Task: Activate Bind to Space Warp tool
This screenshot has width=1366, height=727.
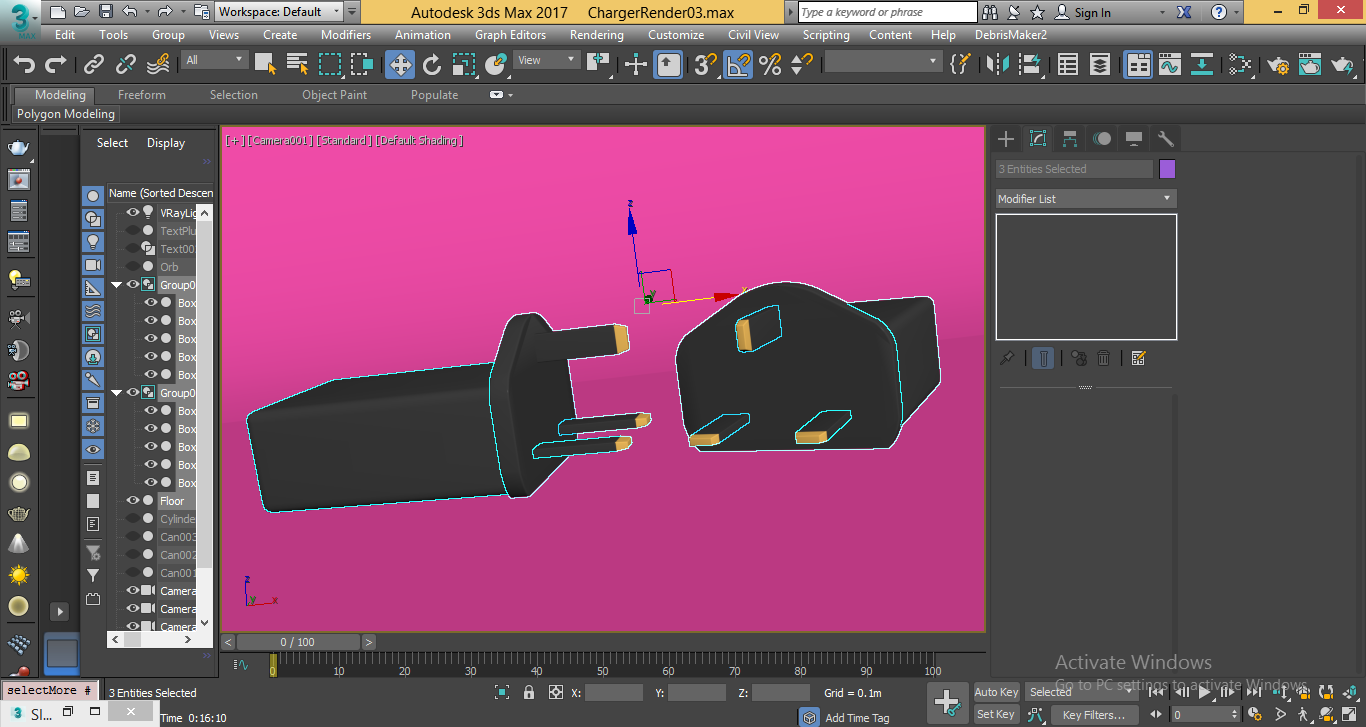Action: 157,65
